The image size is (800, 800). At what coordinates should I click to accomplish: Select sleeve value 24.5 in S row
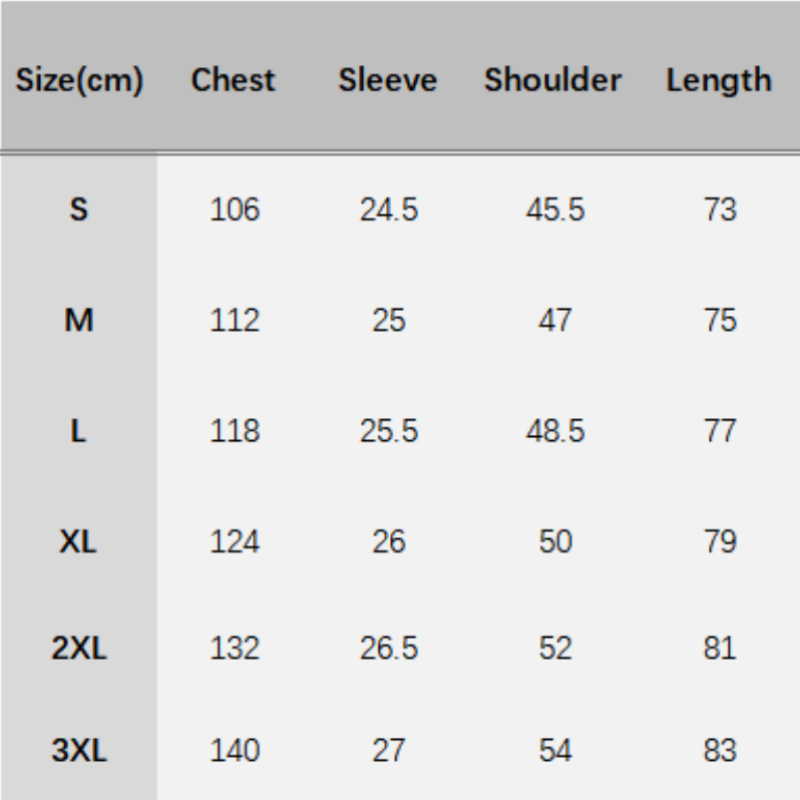[389, 210]
